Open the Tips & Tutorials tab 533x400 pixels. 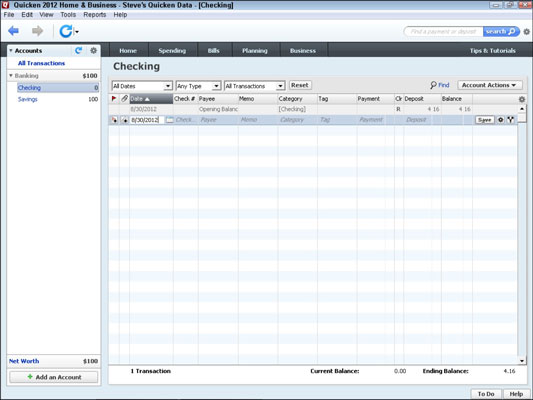(493, 51)
